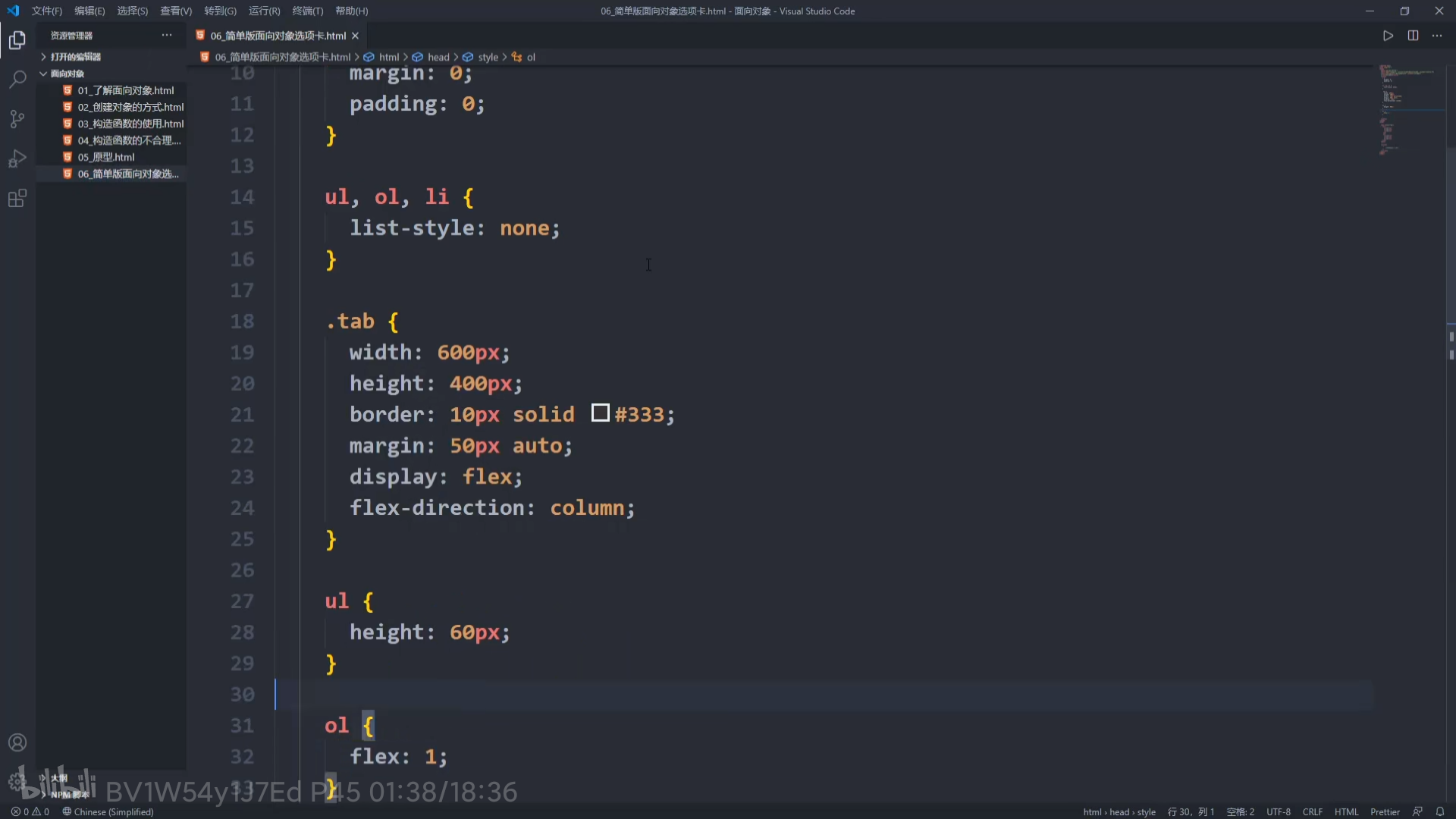Open the Accounts icon in activity bar
The height and width of the screenshot is (819, 1456).
pos(17,742)
